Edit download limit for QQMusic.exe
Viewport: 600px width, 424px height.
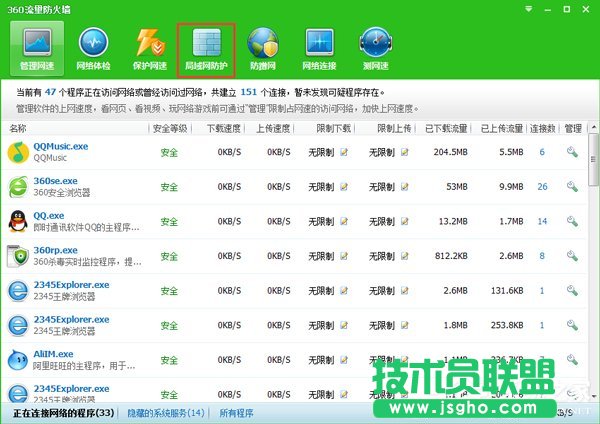click(x=344, y=152)
